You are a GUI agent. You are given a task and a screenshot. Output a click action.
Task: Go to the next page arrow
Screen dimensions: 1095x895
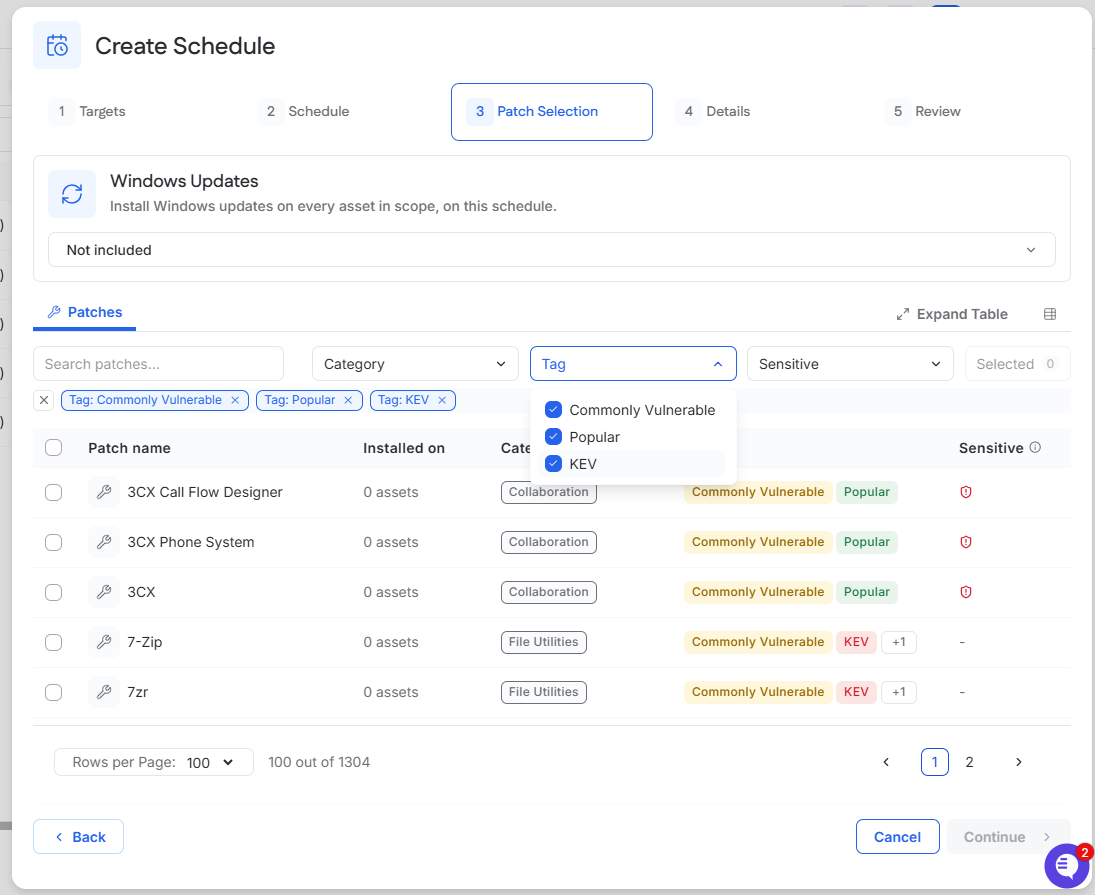(1019, 762)
